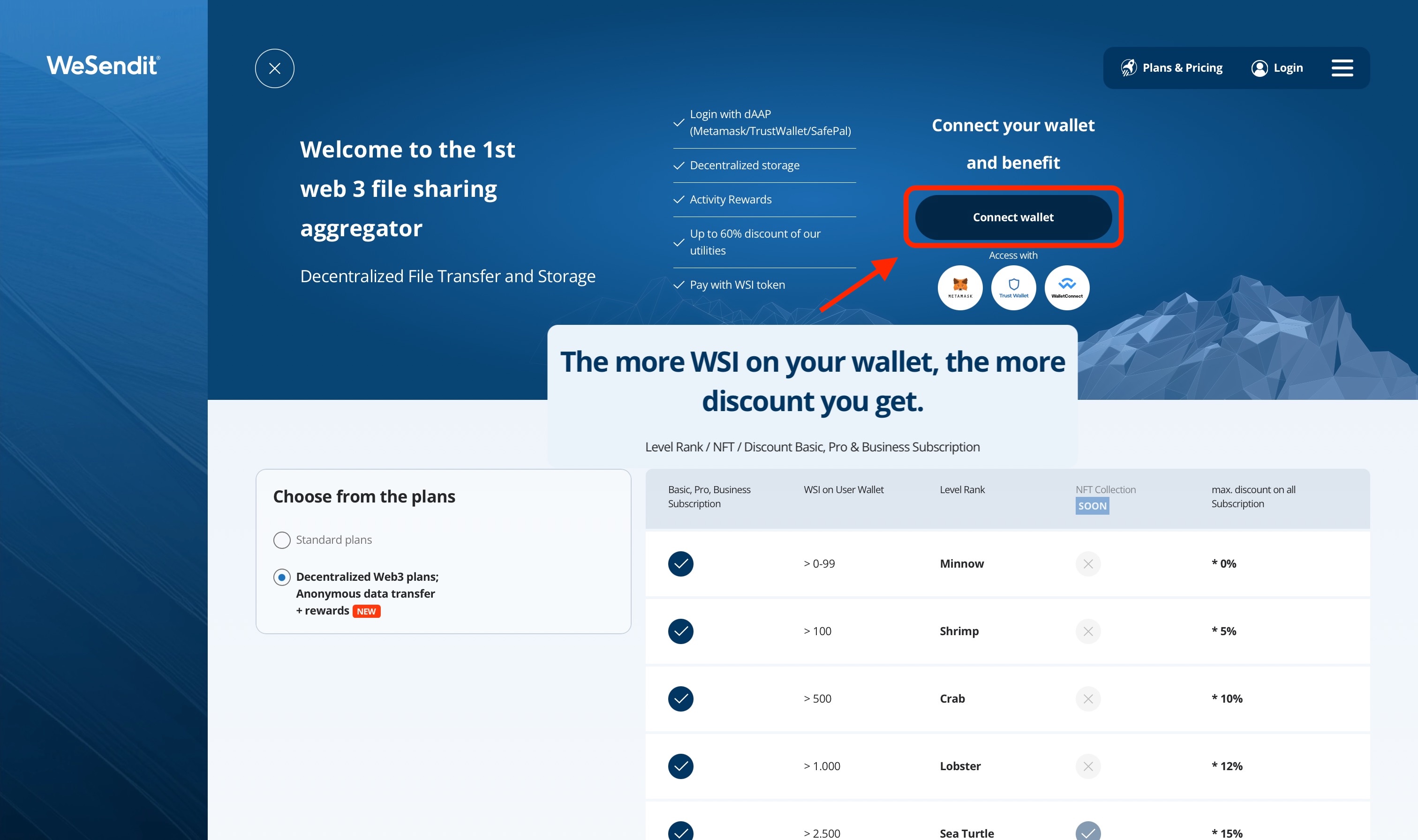Open Plans & Pricing page

tap(1172, 68)
